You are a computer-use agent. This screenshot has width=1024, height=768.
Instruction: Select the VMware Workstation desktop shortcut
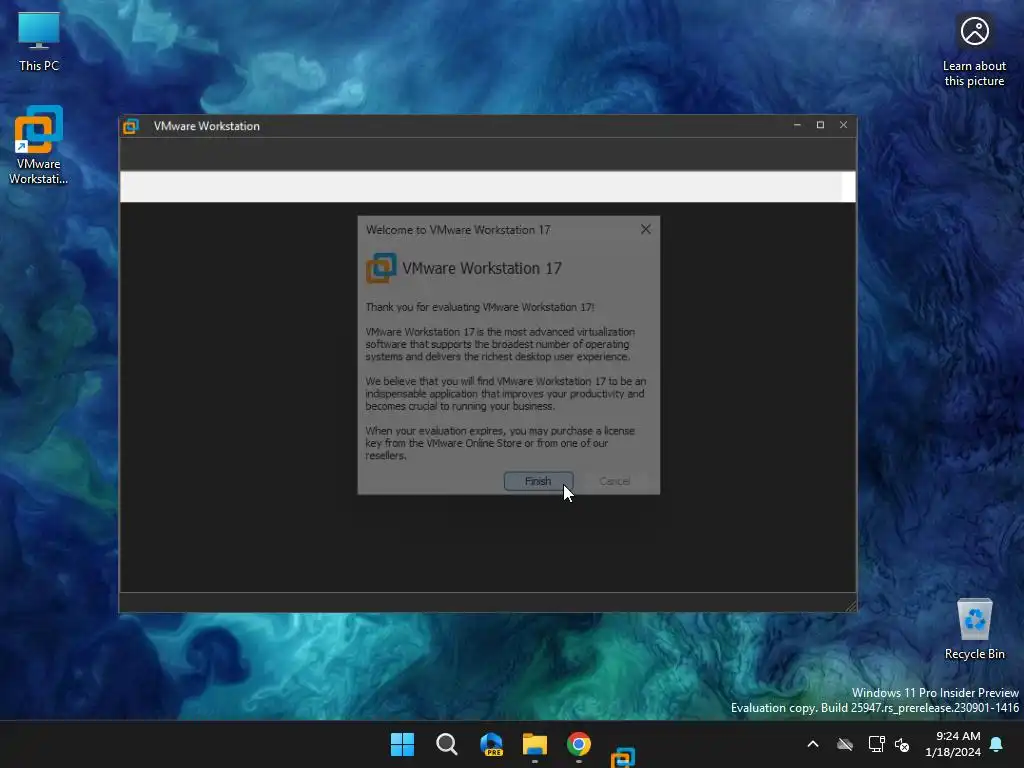(39, 145)
